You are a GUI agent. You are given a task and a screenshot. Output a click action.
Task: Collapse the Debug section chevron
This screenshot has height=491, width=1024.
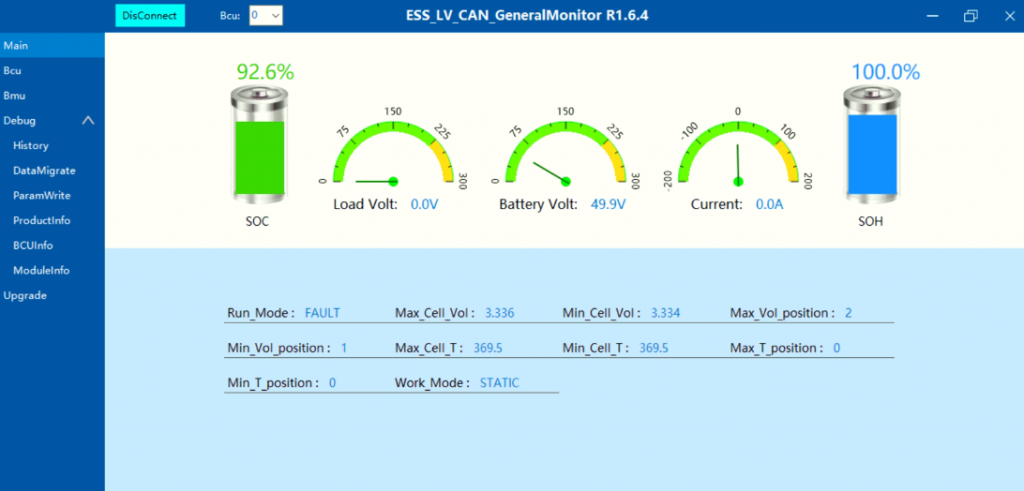pyautogui.click(x=88, y=120)
